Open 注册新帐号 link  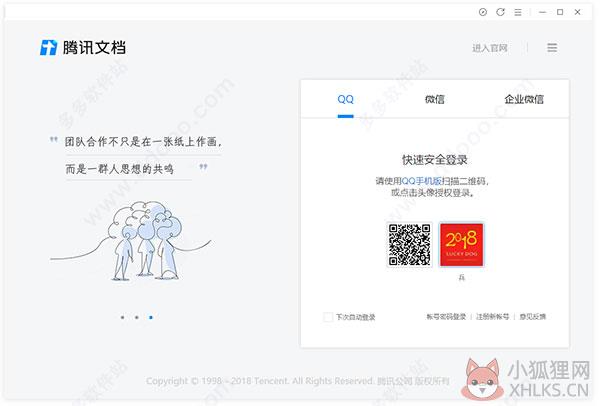pyautogui.click(x=492, y=317)
